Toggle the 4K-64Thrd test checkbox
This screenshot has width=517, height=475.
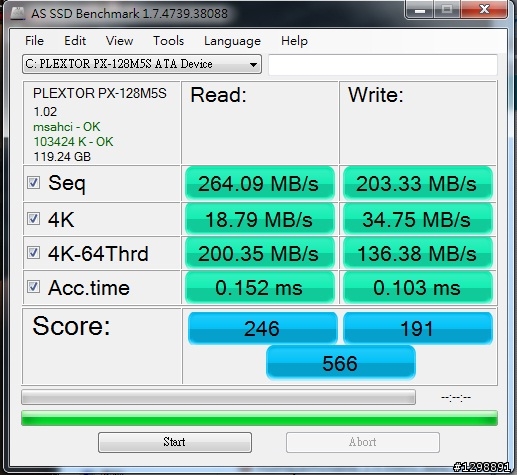[33, 253]
